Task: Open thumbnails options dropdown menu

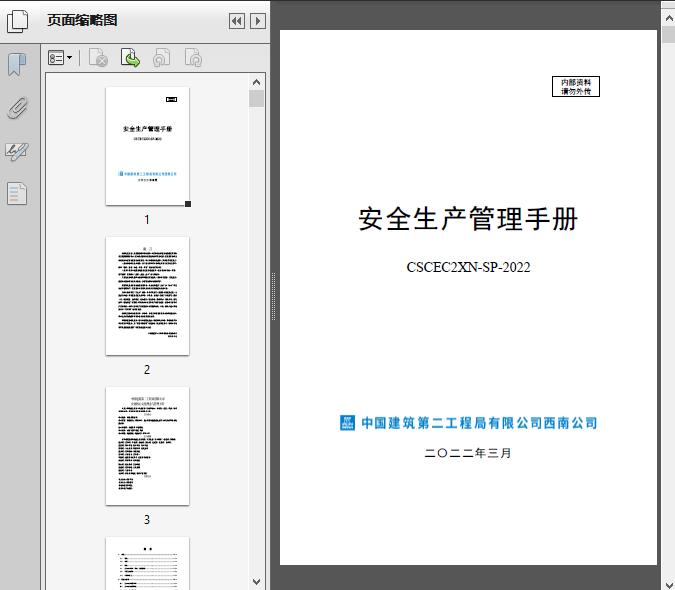Action: (x=60, y=58)
